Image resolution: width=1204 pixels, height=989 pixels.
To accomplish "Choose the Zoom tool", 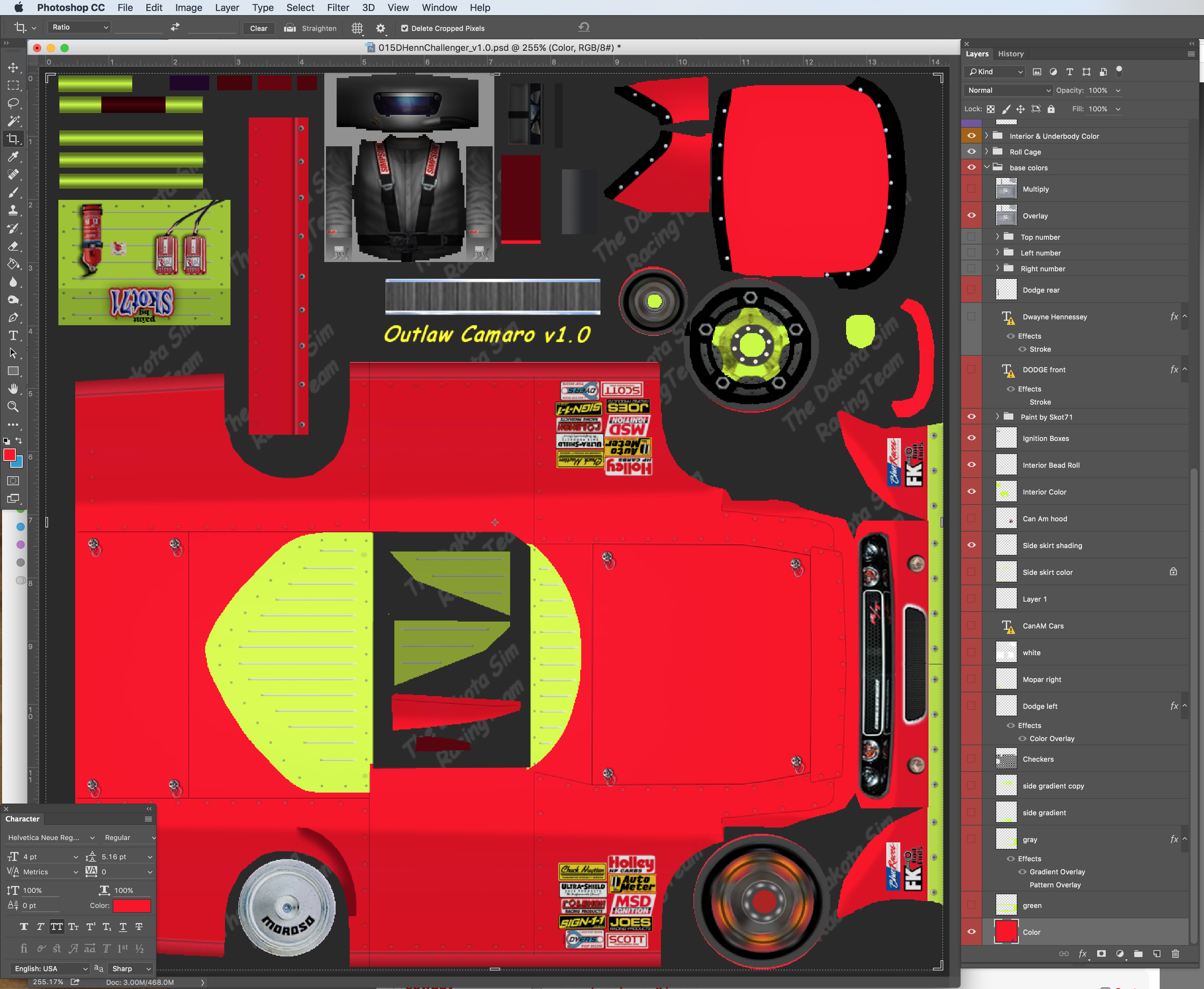I will pos(13,407).
